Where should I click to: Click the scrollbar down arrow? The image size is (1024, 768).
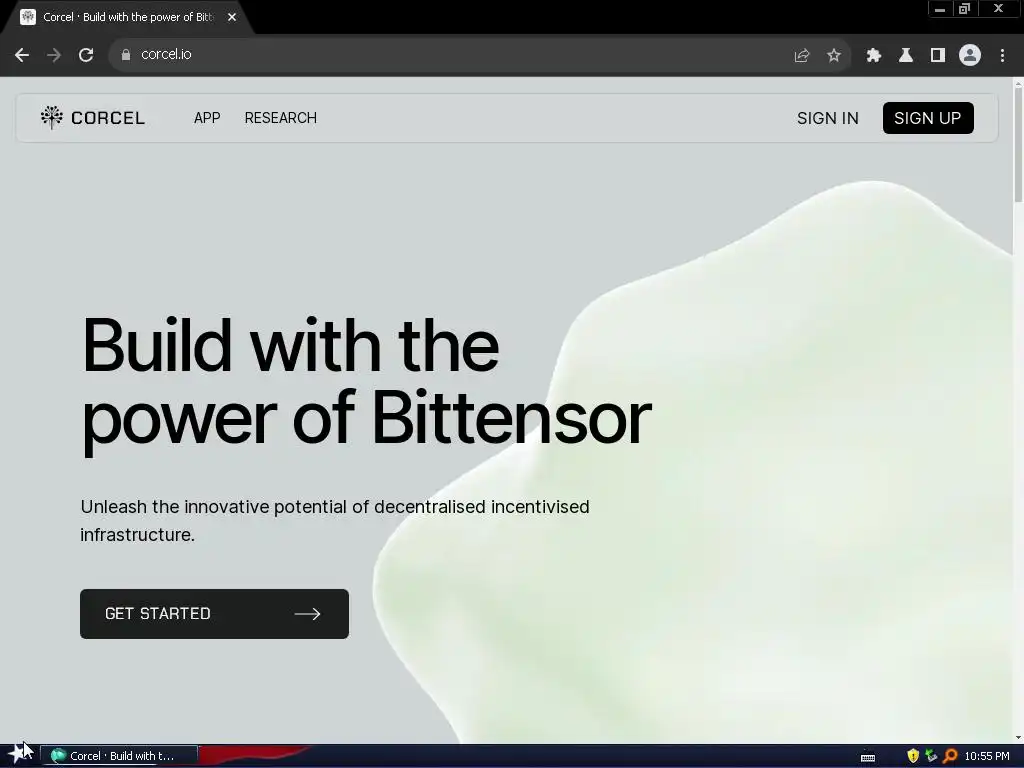pyautogui.click(x=1018, y=738)
